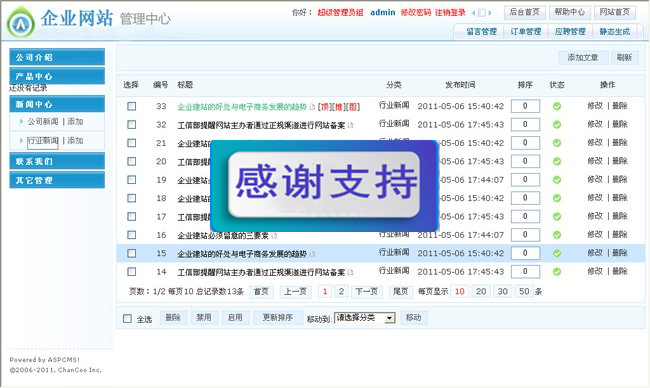650x388 pixels.
Task: Click the small page icon after article 15 title
Action: tap(312, 254)
